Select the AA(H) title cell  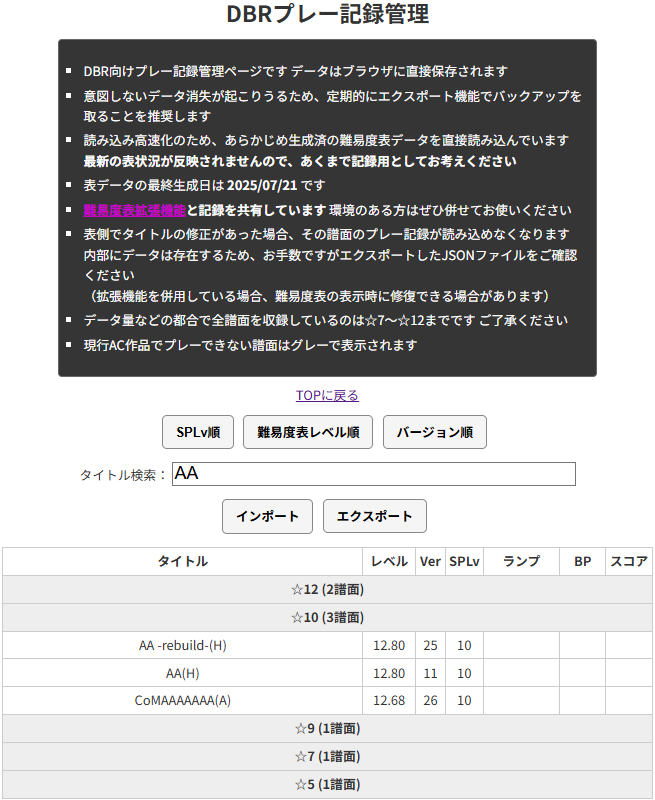(x=183, y=673)
